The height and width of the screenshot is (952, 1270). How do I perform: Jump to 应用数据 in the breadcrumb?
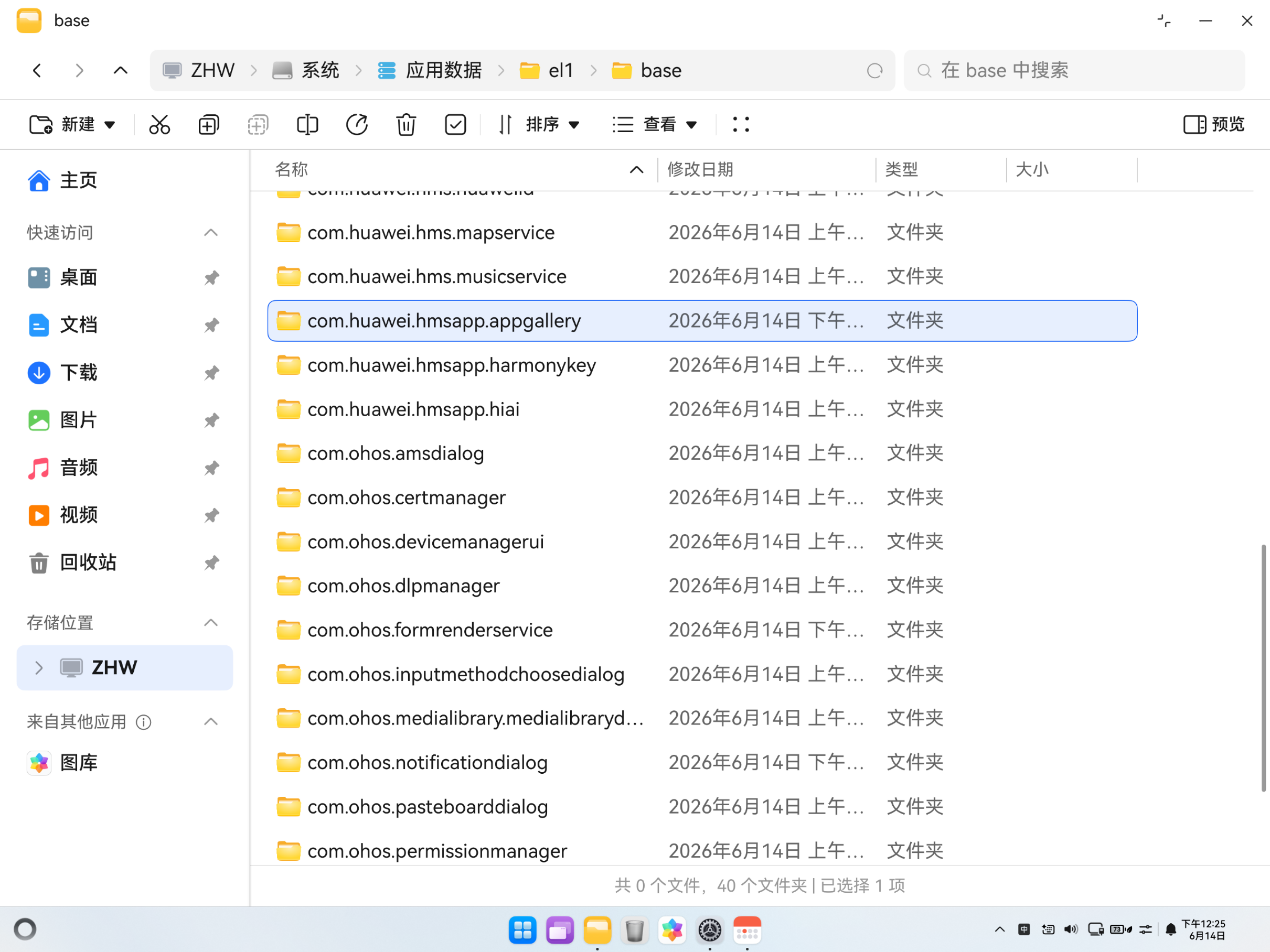click(x=430, y=70)
